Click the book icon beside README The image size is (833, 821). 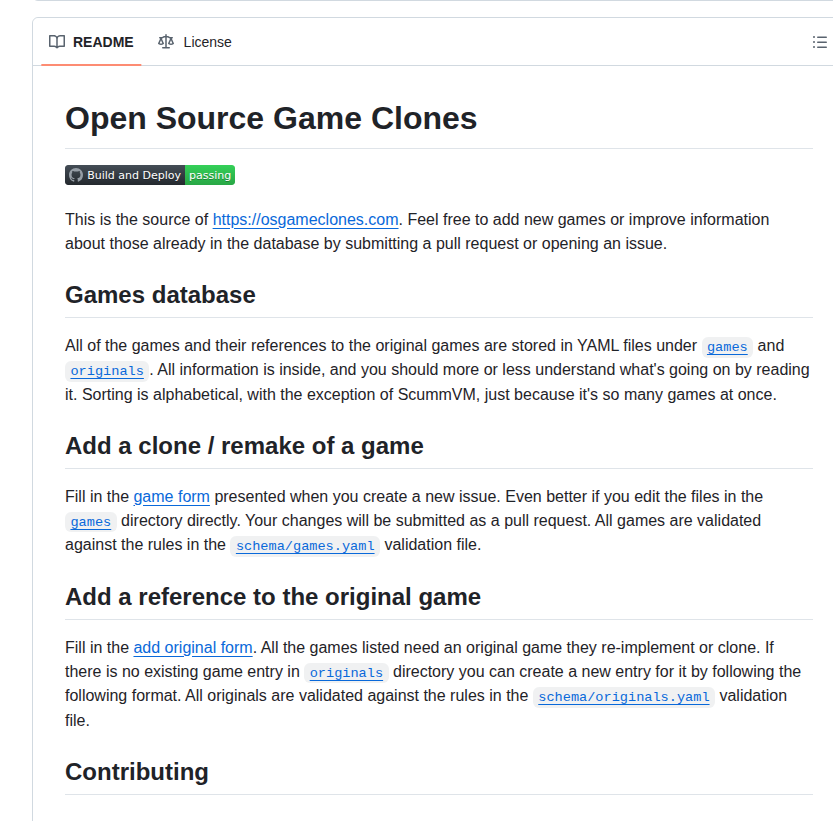pyautogui.click(x=56, y=42)
